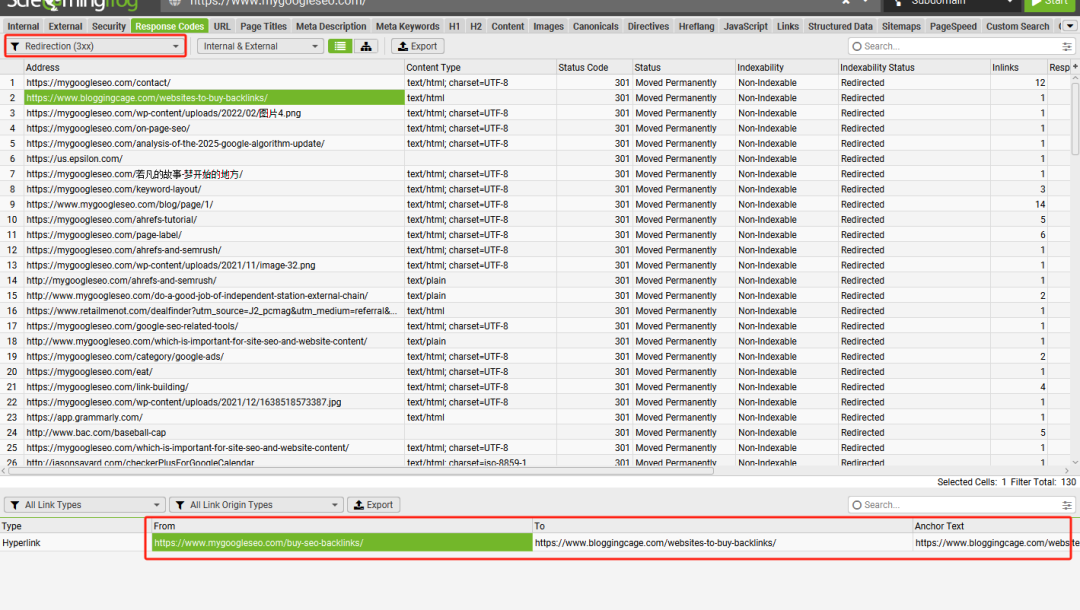Clear the URL bar with X icon
Viewport: 1080px width, 610px height.
point(846,3)
